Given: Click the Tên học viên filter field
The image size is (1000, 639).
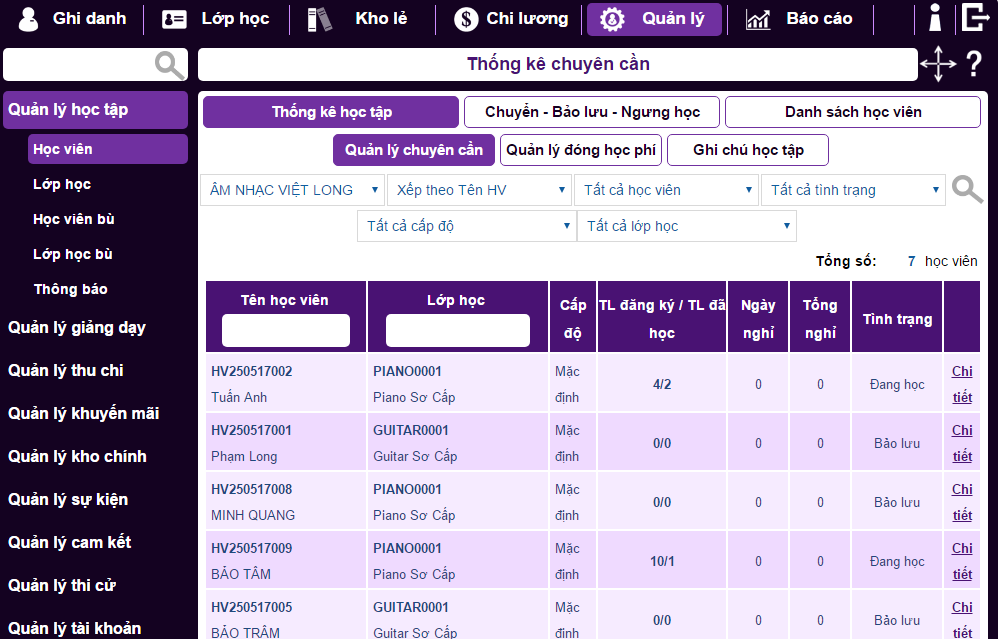Looking at the screenshot, I should [x=285, y=330].
